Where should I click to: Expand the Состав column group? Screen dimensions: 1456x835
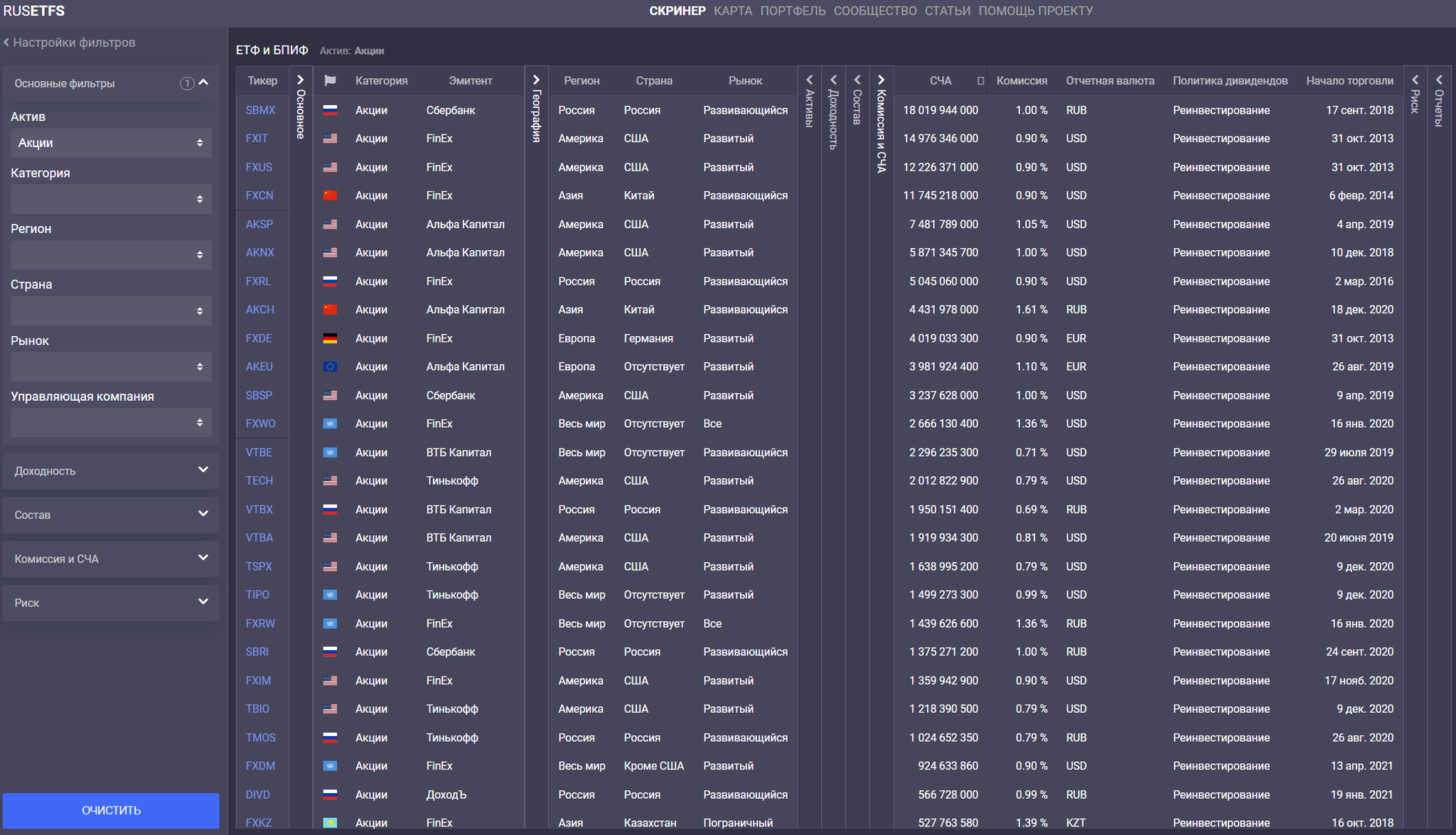click(x=857, y=80)
